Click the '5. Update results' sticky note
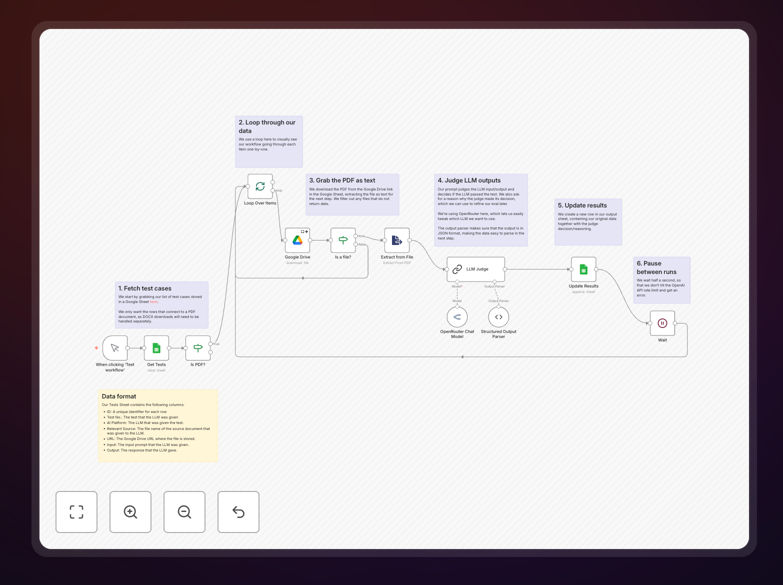The height and width of the screenshot is (585, 783). [x=588, y=222]
